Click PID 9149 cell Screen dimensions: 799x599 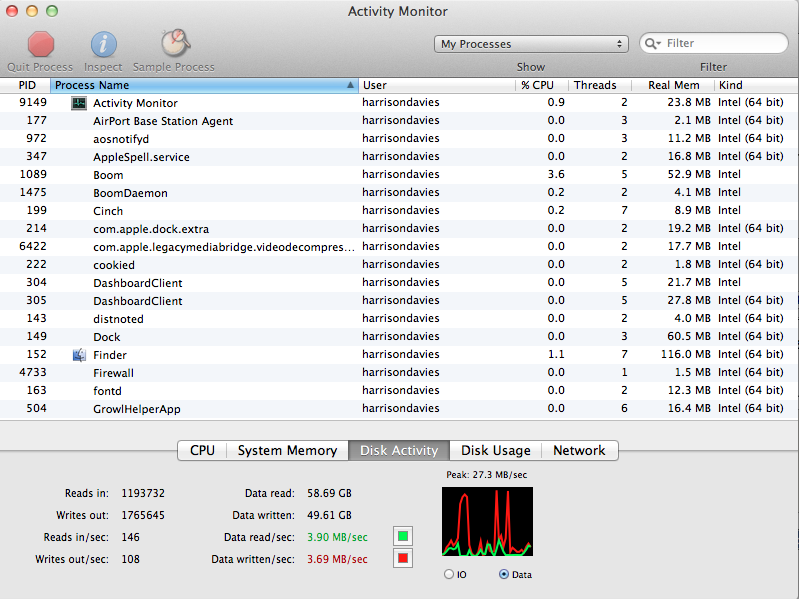coord(33,102)
